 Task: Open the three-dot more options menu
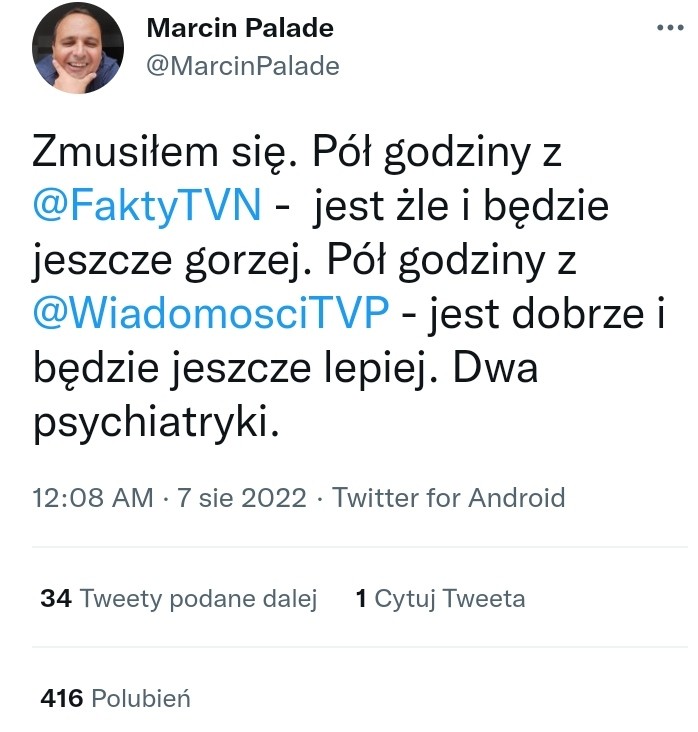670,28
